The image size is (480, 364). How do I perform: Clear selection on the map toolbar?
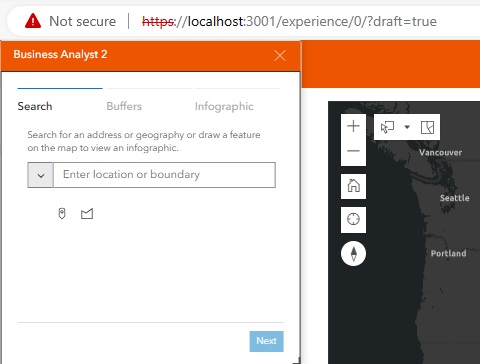(427, 127)
